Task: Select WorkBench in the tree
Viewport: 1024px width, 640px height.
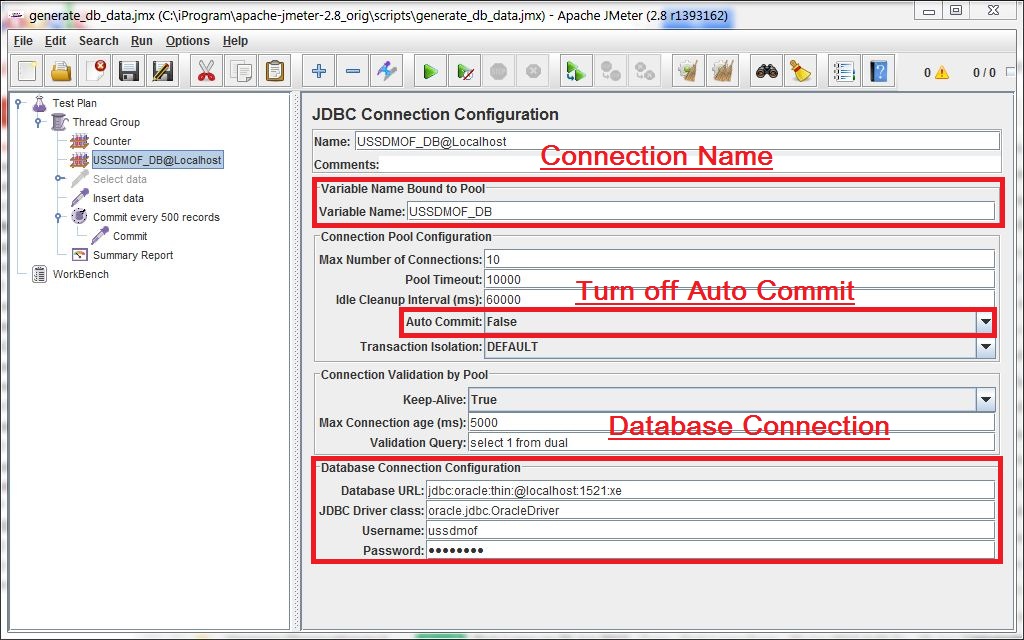Action: tap(80, 274)
